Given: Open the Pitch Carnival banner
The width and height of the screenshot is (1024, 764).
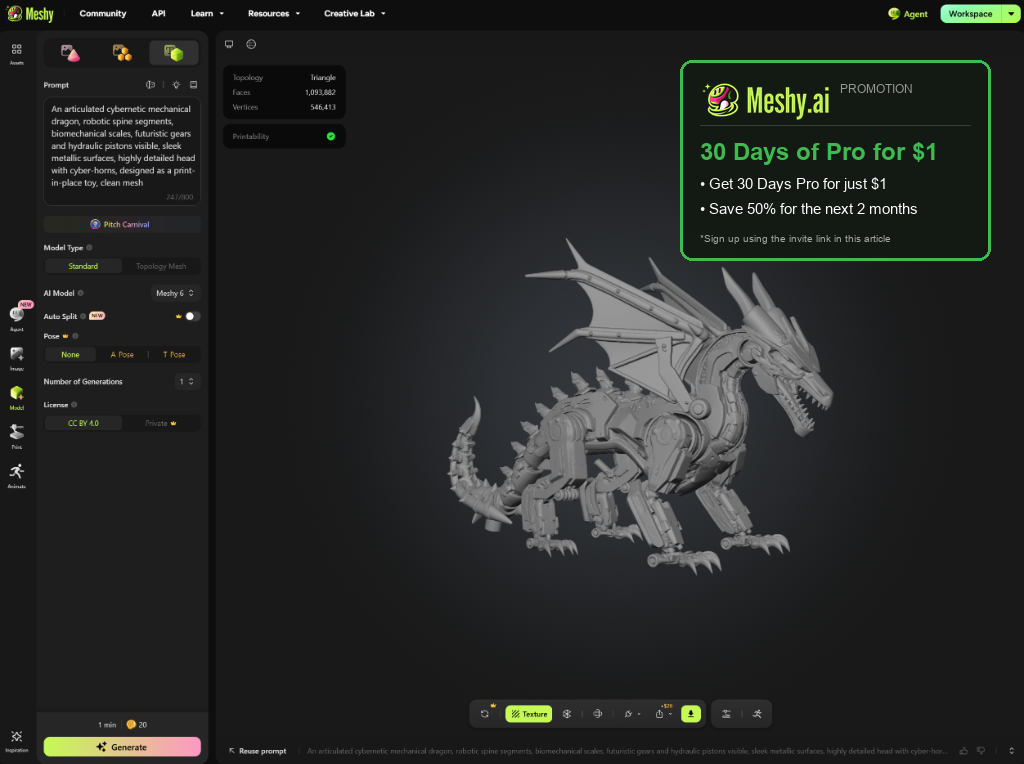Looking at the screenshot, I should [x=122, y=224].
